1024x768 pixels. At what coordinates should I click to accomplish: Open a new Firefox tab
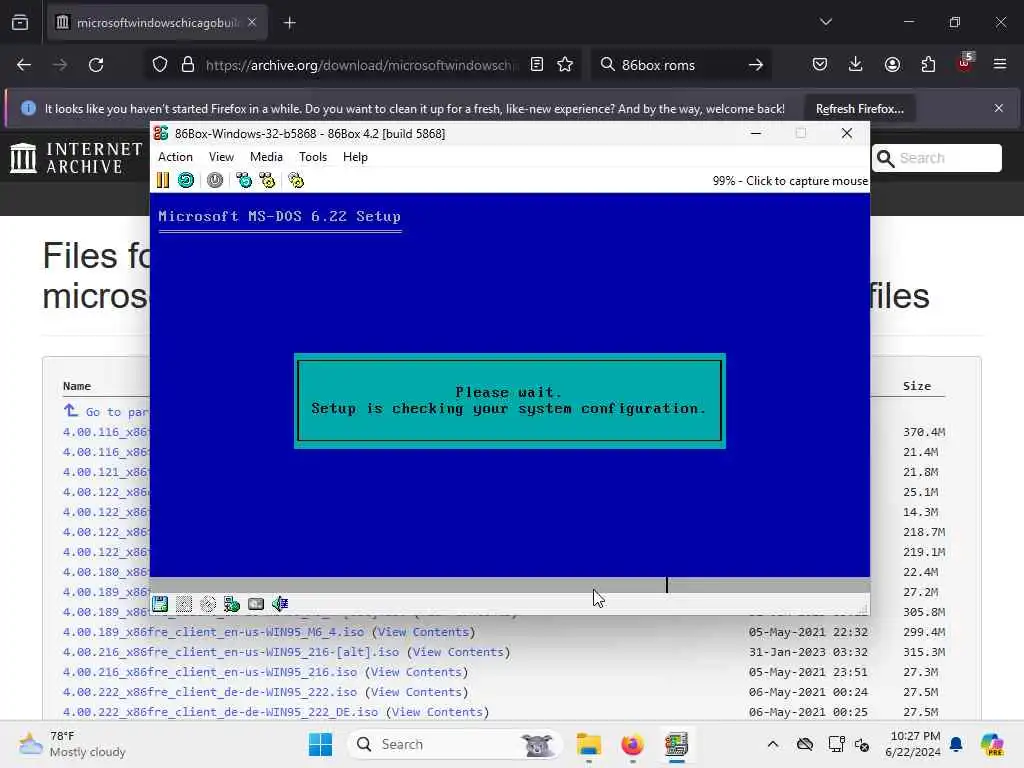(x=290, y=23)
